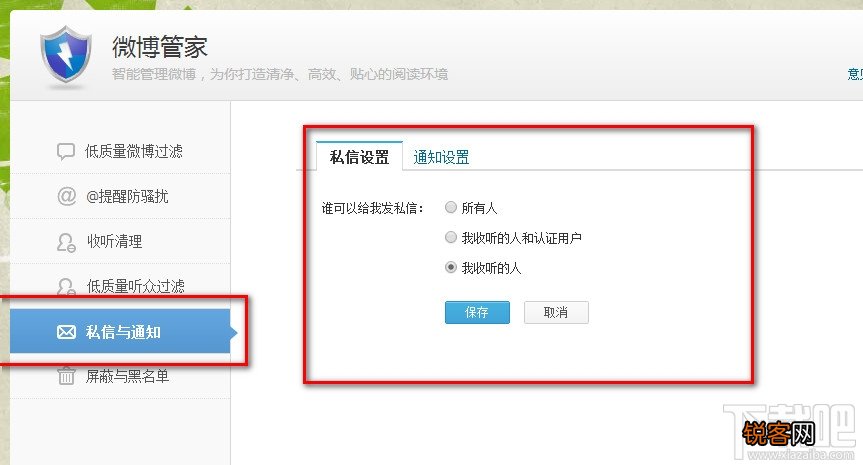Select the 私信与通知 sidebar item
Viewport: 863px width, 465px height.
(x=120, y=331)
